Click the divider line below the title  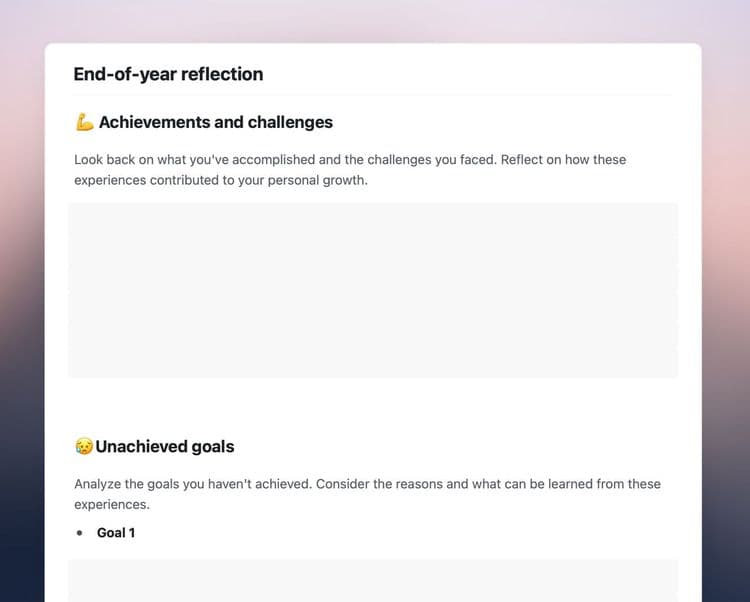click(373, 95)
